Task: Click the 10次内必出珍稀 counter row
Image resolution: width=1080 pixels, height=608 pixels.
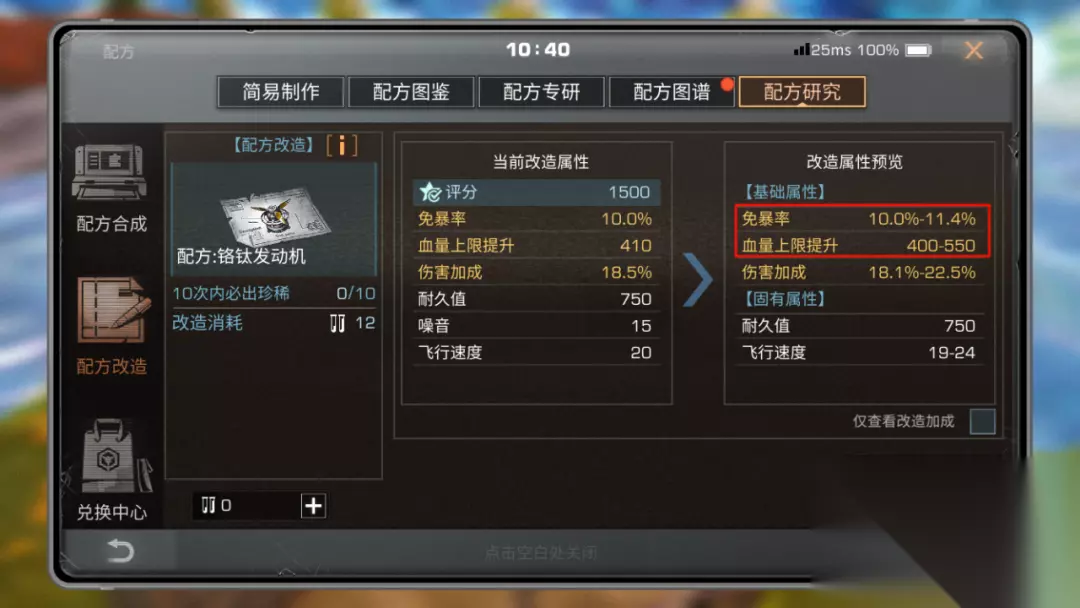Action: [273, 293]
